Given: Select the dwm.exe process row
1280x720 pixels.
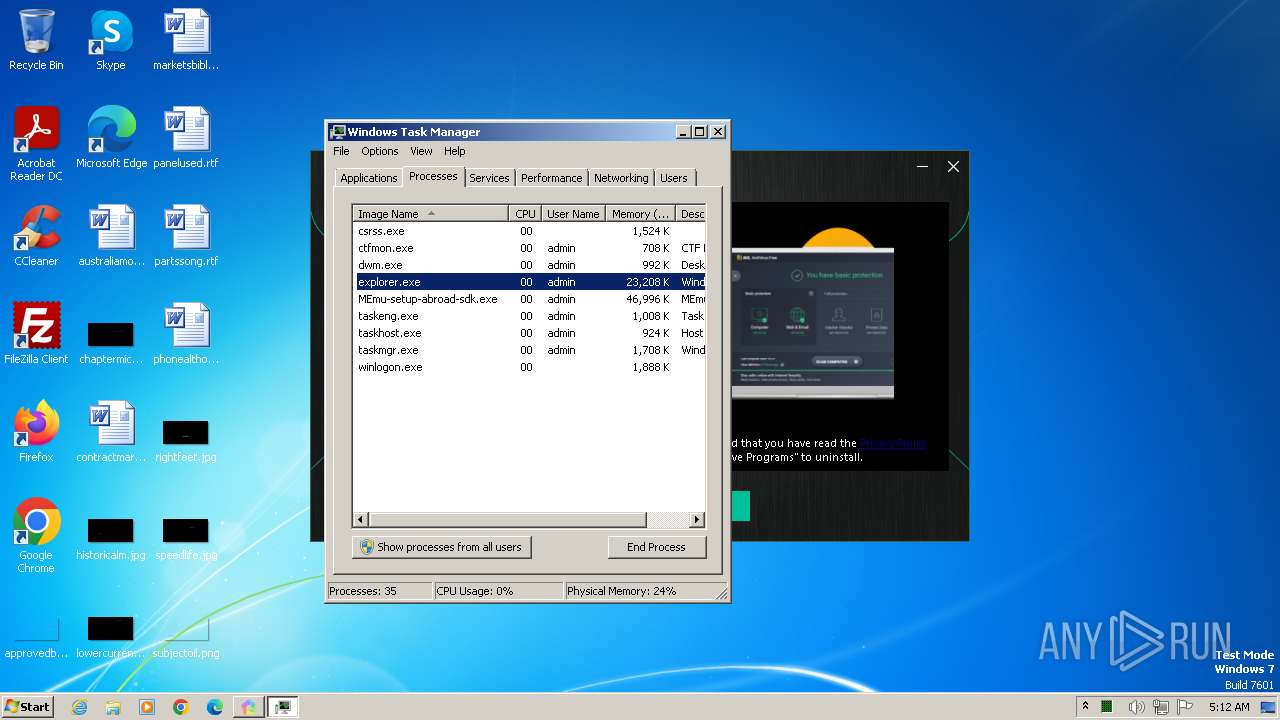Looking at the screenshot, I should (x=529, y=265).
